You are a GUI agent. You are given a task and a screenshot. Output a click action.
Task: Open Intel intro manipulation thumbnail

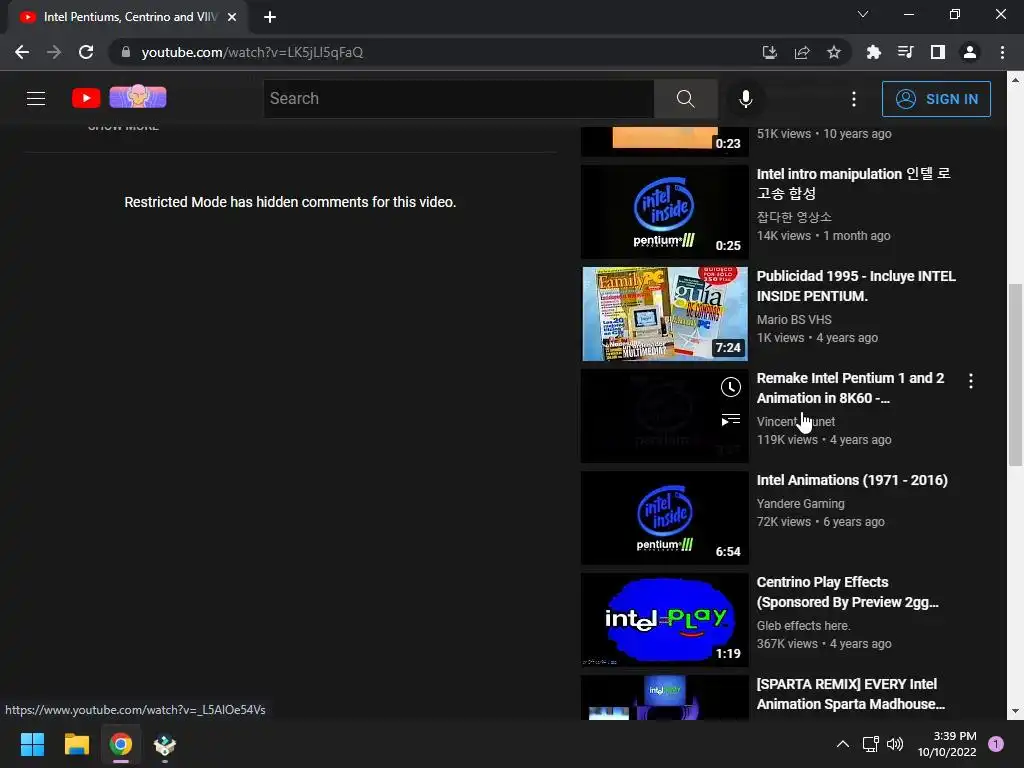tap(664, 212)
